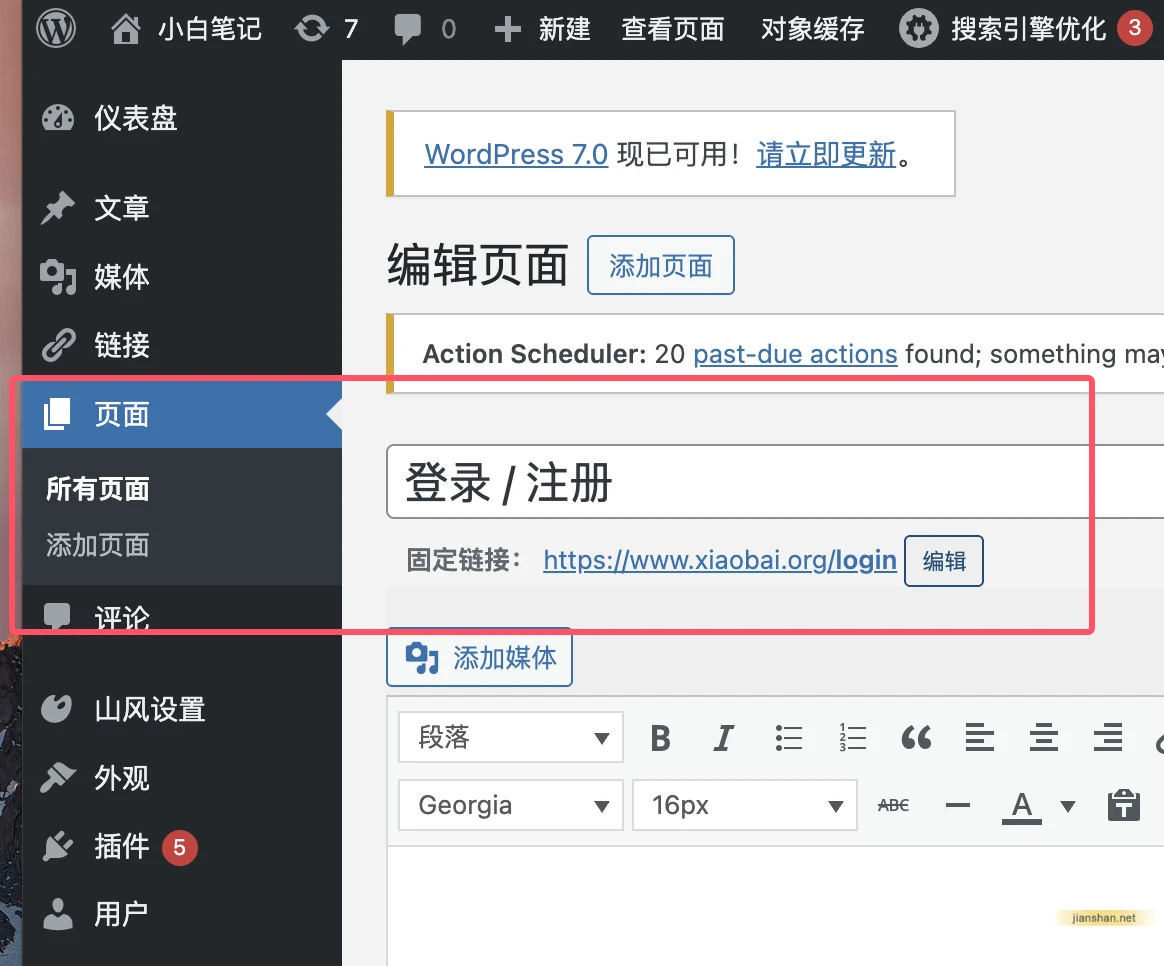Click the 仪表盘 dashboard icon
This screenshot has height=966, width=1164.
(58, 118)
